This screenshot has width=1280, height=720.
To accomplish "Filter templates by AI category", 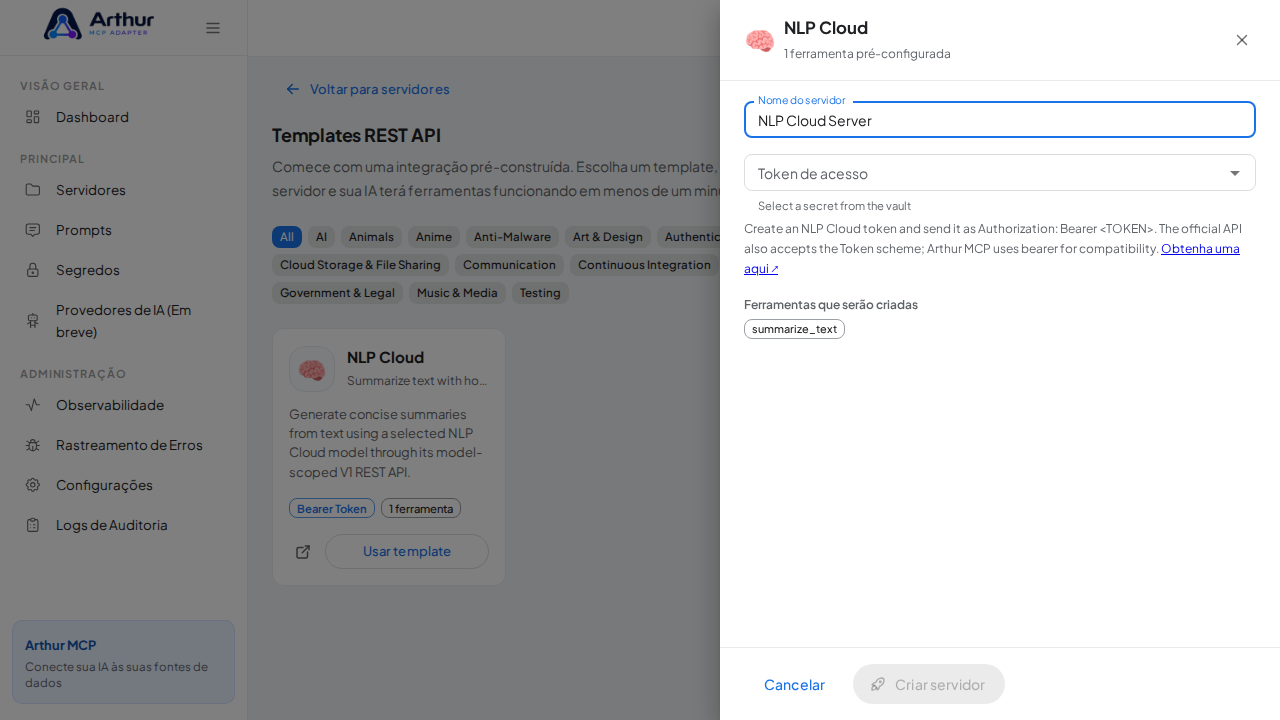I will [x=321, y=237].
